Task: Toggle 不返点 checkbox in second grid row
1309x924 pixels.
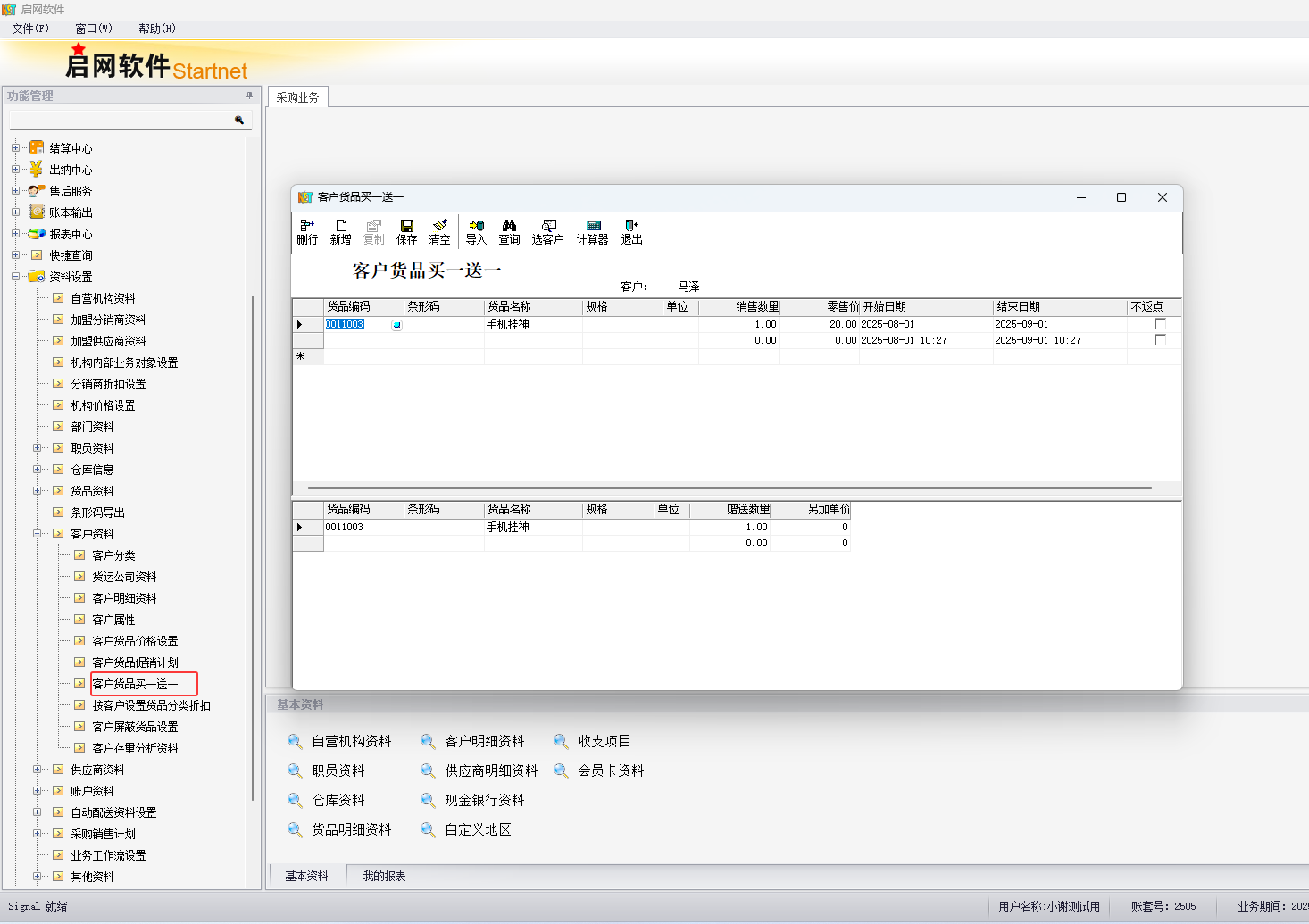Action: (1160, 340)
